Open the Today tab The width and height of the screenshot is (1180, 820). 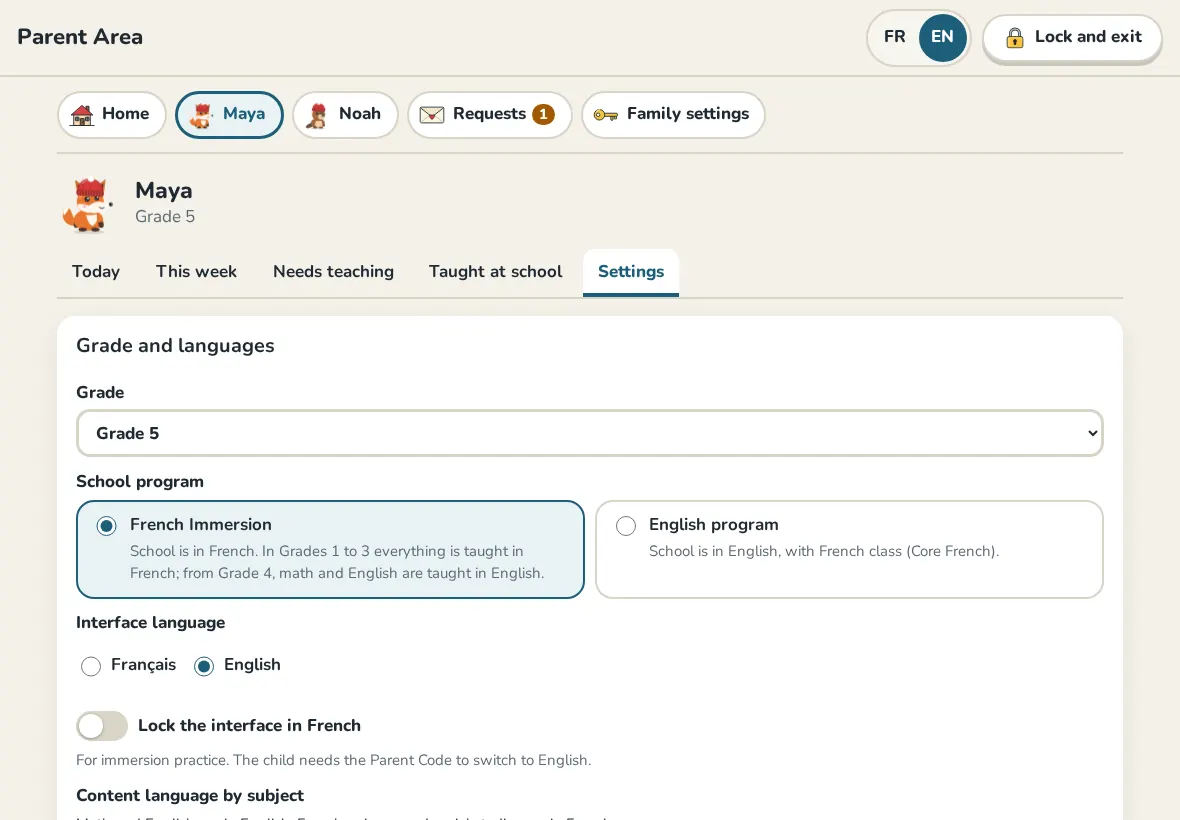(x=96, y=272)
